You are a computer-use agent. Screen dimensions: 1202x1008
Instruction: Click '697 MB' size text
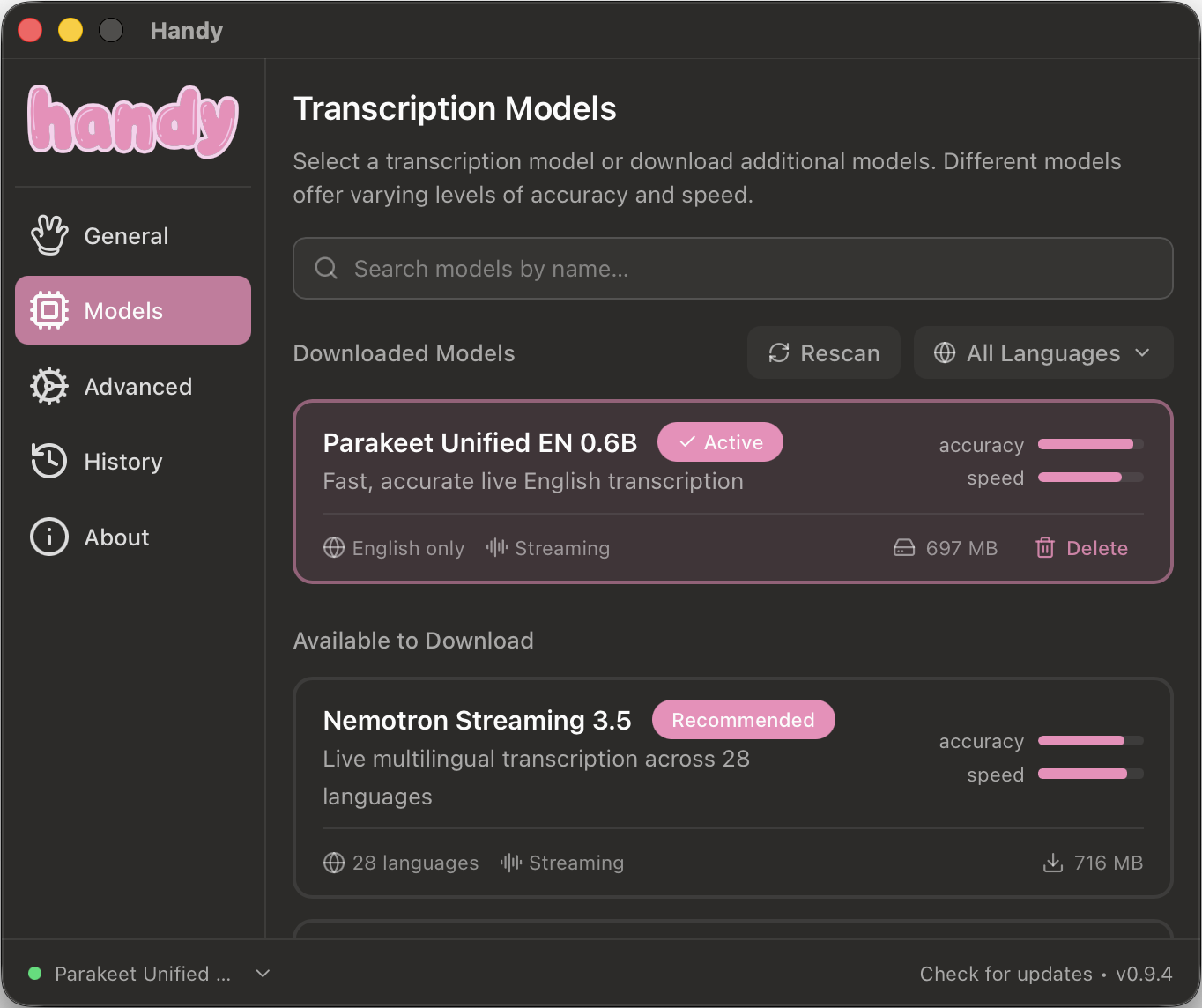pyautogui.click(x=961, y=547)
